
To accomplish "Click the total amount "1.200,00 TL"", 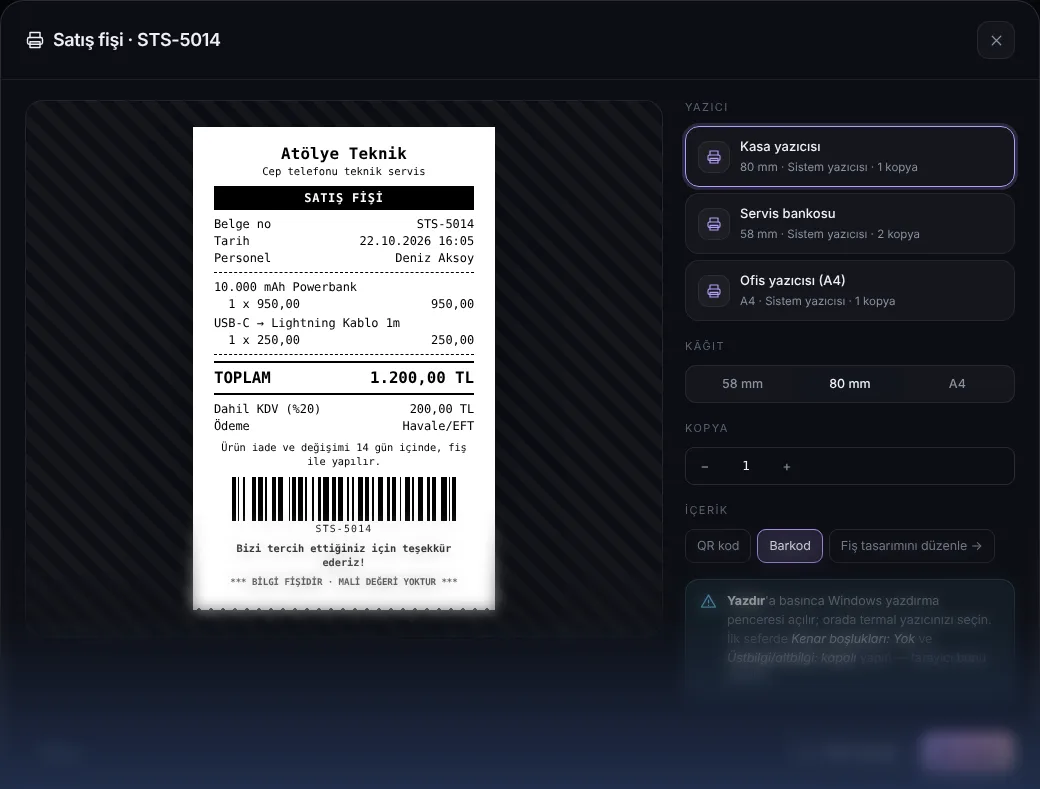I will (422, 378).
